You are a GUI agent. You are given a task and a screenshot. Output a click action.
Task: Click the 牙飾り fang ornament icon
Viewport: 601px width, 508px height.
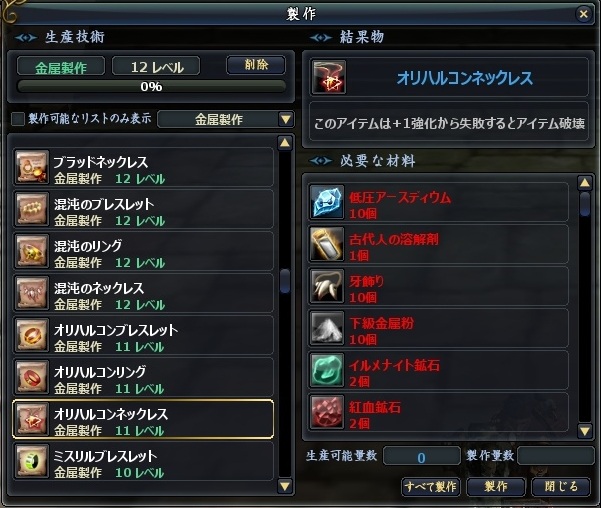(x=327, y=286)
